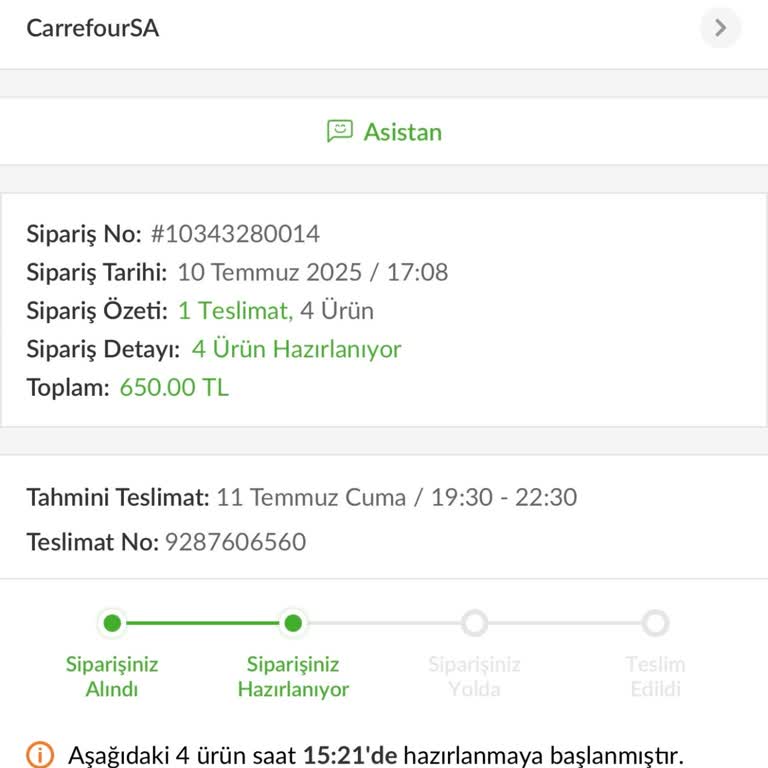Image resolution: width=768 pixels, height=768 pixels.
Task: Tap the 650.00 TL total amount
Action: pyautogui.click(x=174, y=388)
